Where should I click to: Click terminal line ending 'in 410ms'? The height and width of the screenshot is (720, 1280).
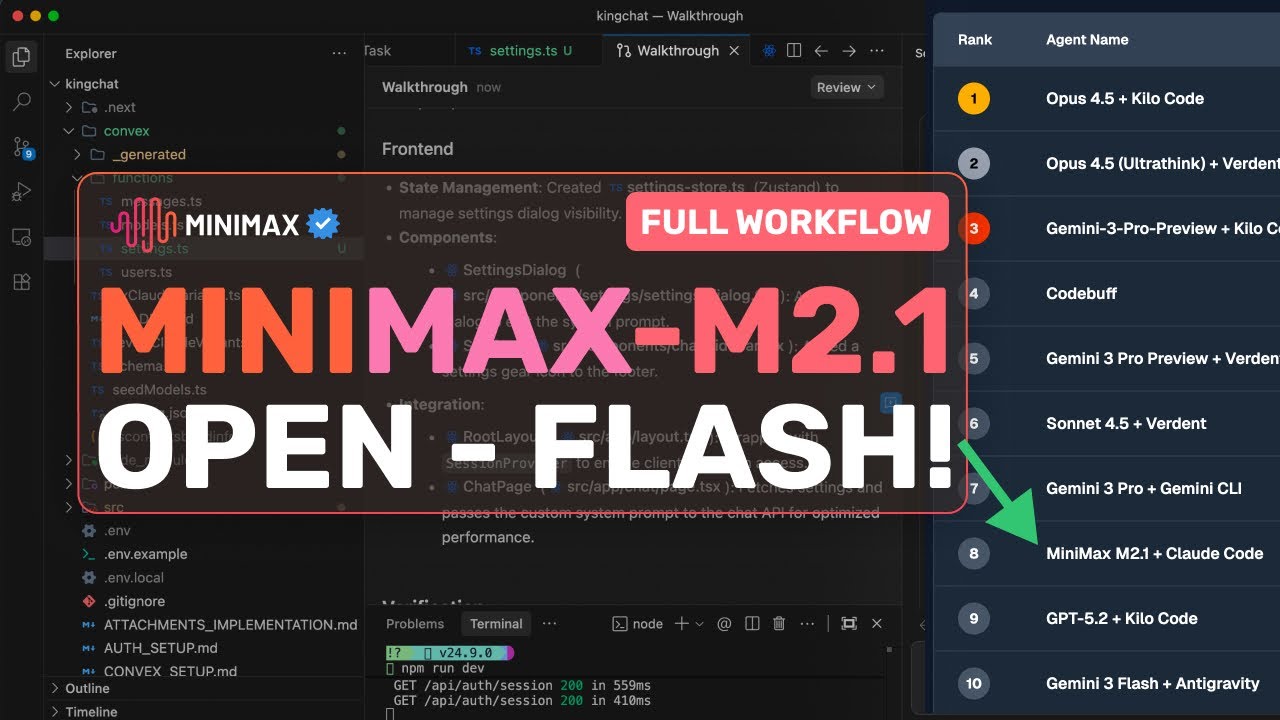(x=522, y=700)
